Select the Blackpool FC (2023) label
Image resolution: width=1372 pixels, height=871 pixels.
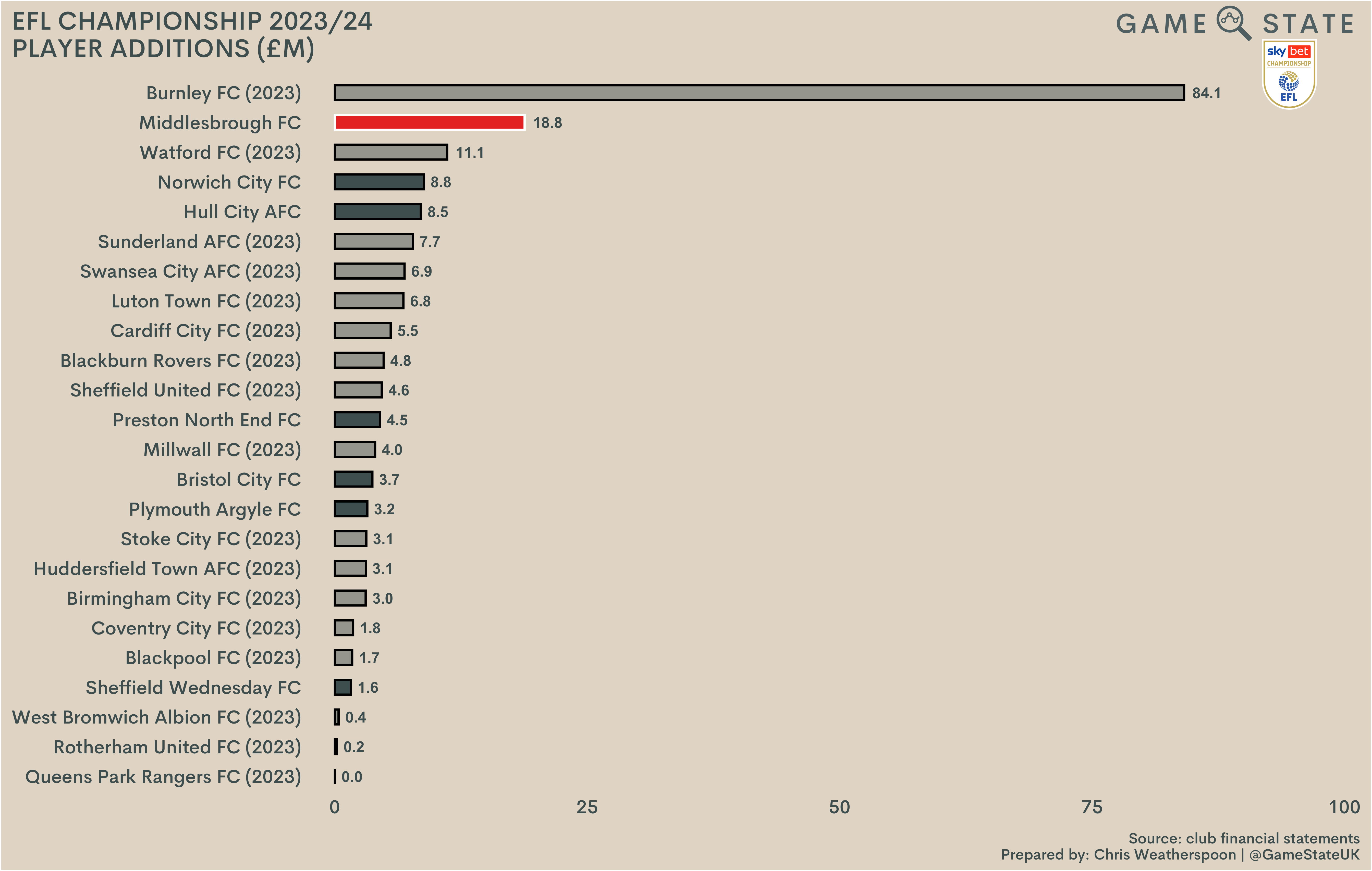coord(213,658)
